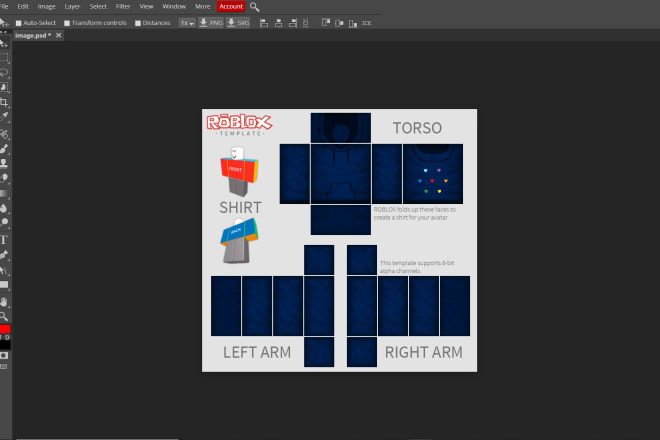Open the Filter menu
660x440 pixels.
123,6
